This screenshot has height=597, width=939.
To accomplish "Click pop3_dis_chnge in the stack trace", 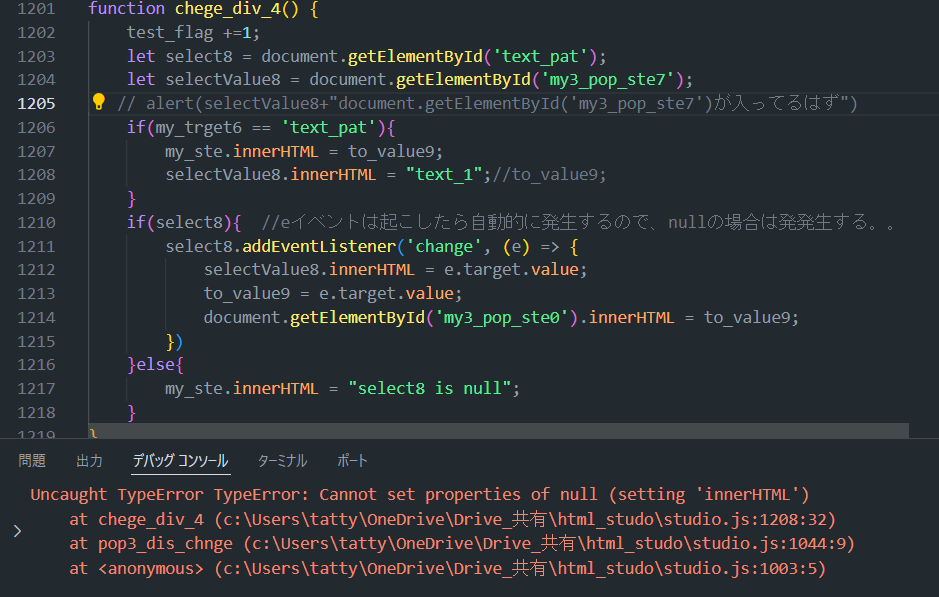I will 165,544.
